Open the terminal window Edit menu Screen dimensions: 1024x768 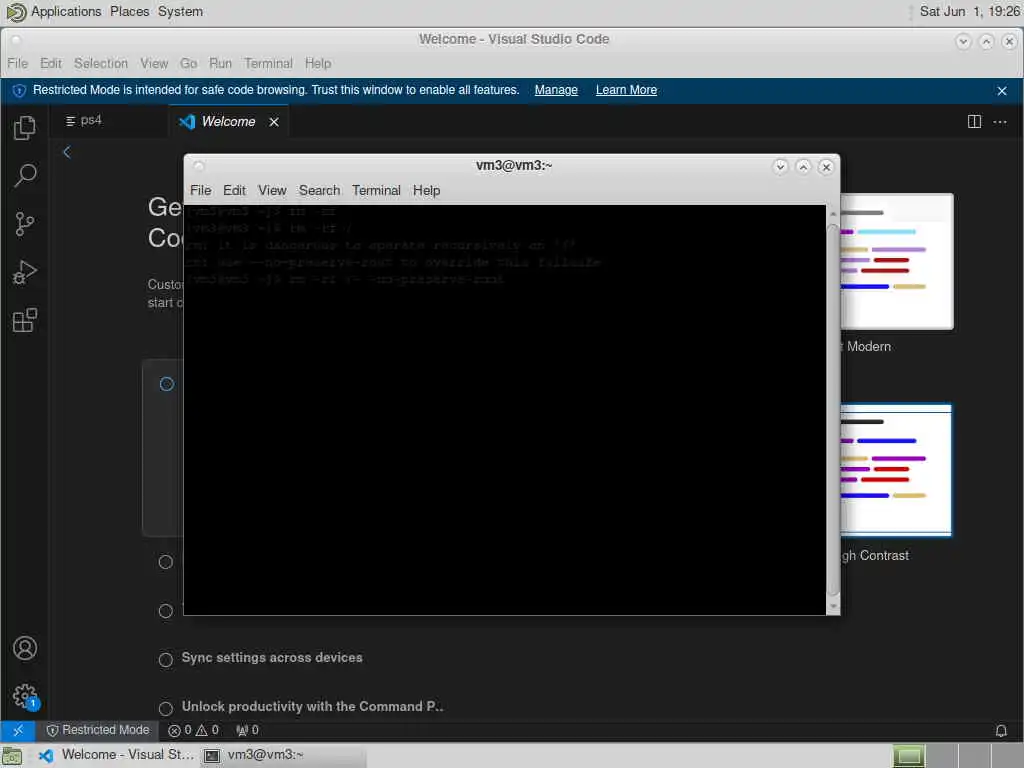[x=234, y=190]
